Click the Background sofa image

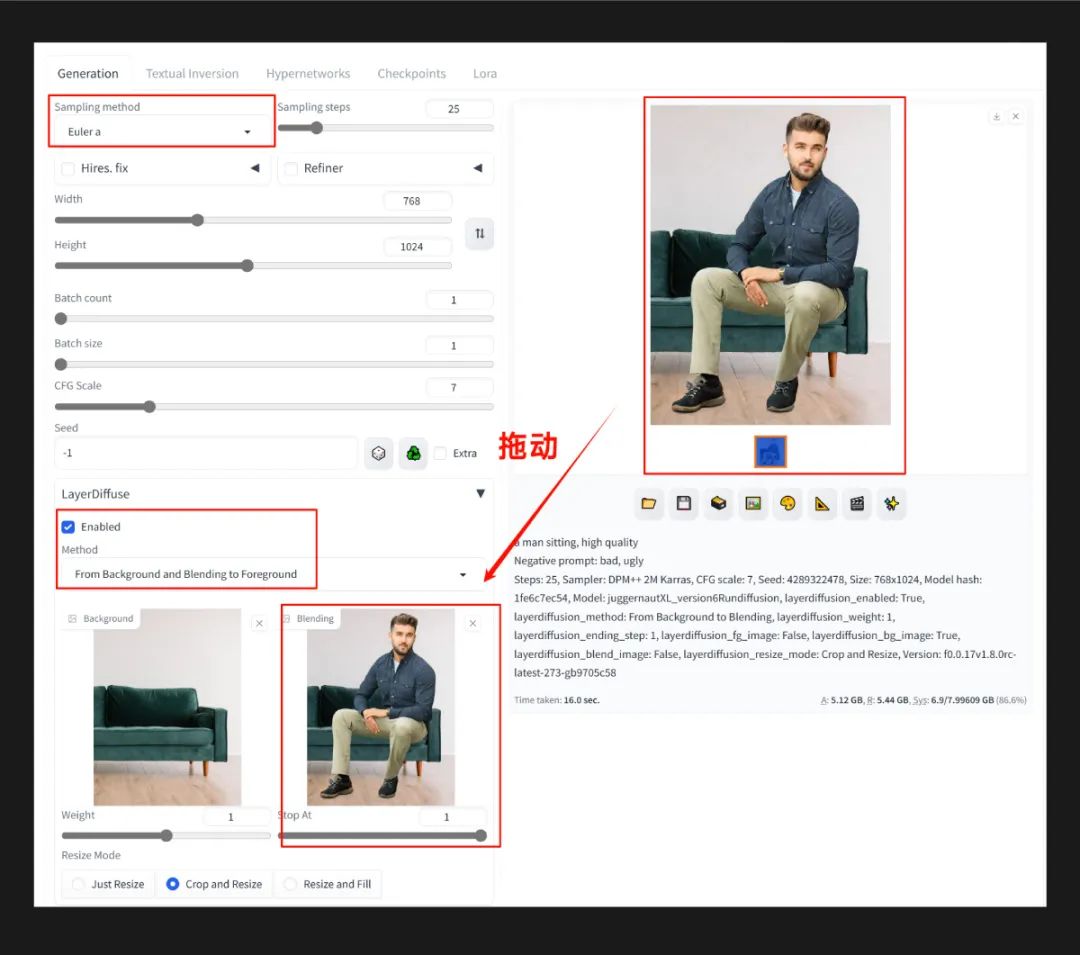click(x=167, y=706)
